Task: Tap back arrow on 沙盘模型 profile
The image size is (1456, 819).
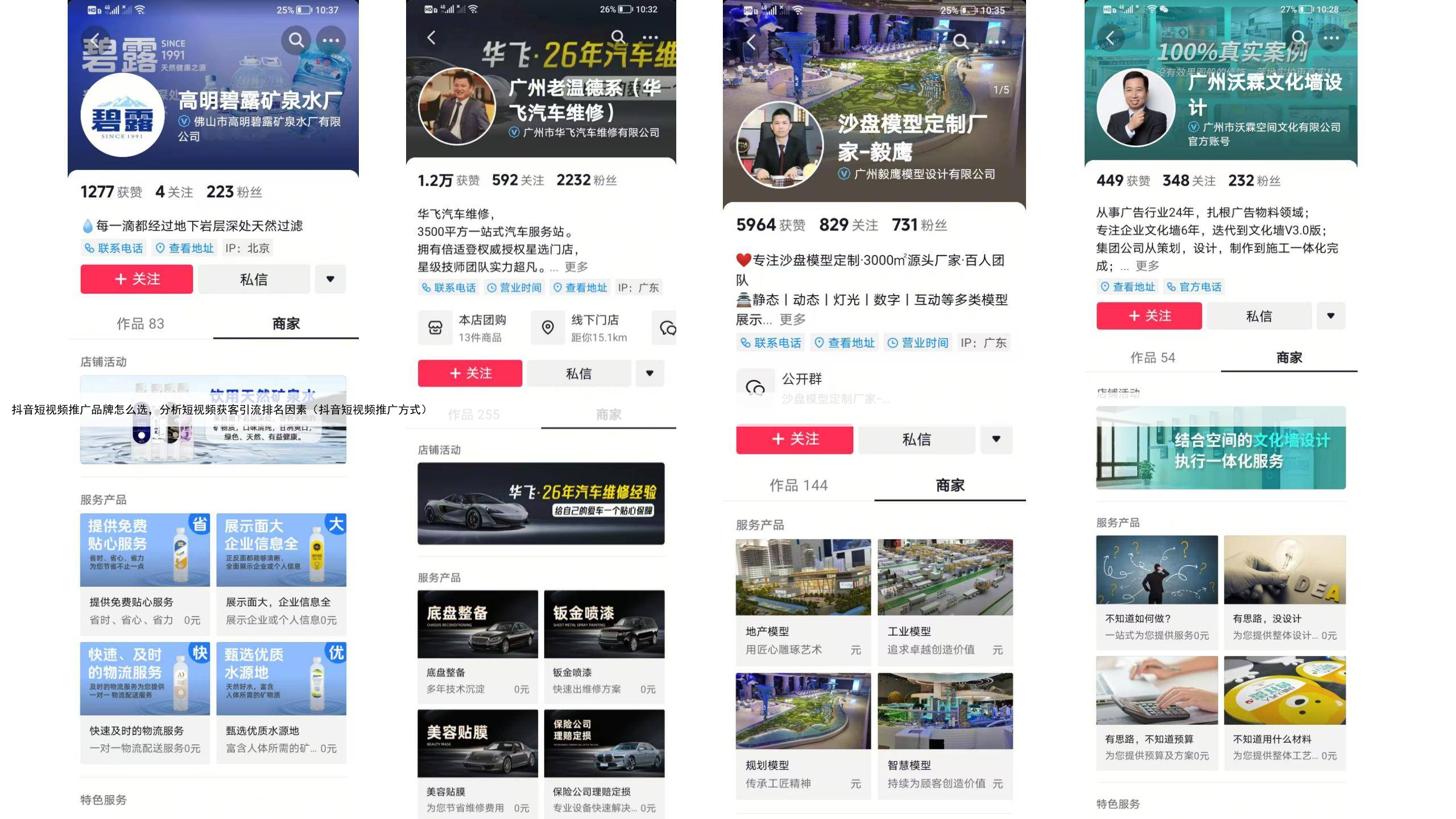Action: pos(751,42)
